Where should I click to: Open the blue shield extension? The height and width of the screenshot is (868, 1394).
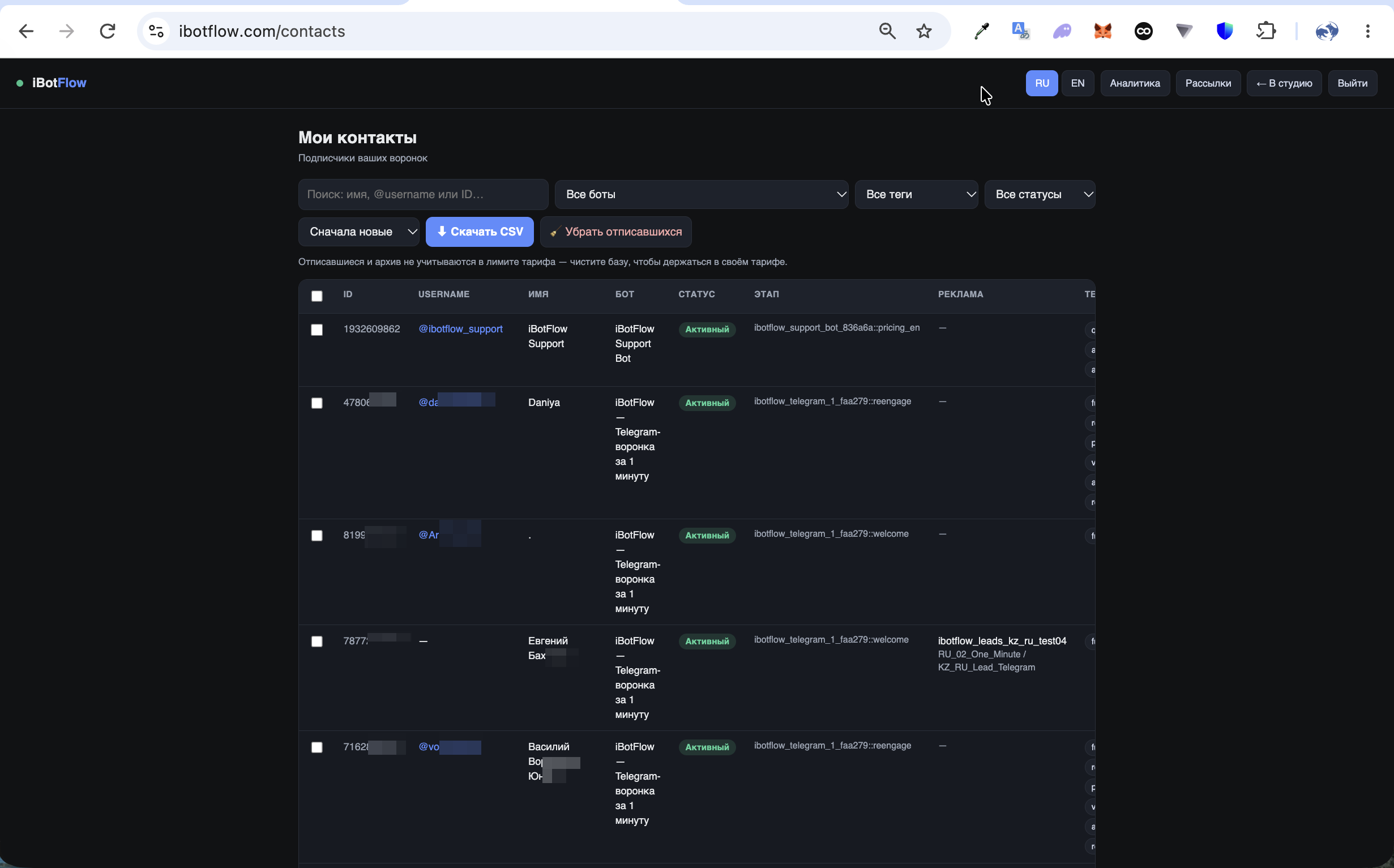(x=1225, y=31)
